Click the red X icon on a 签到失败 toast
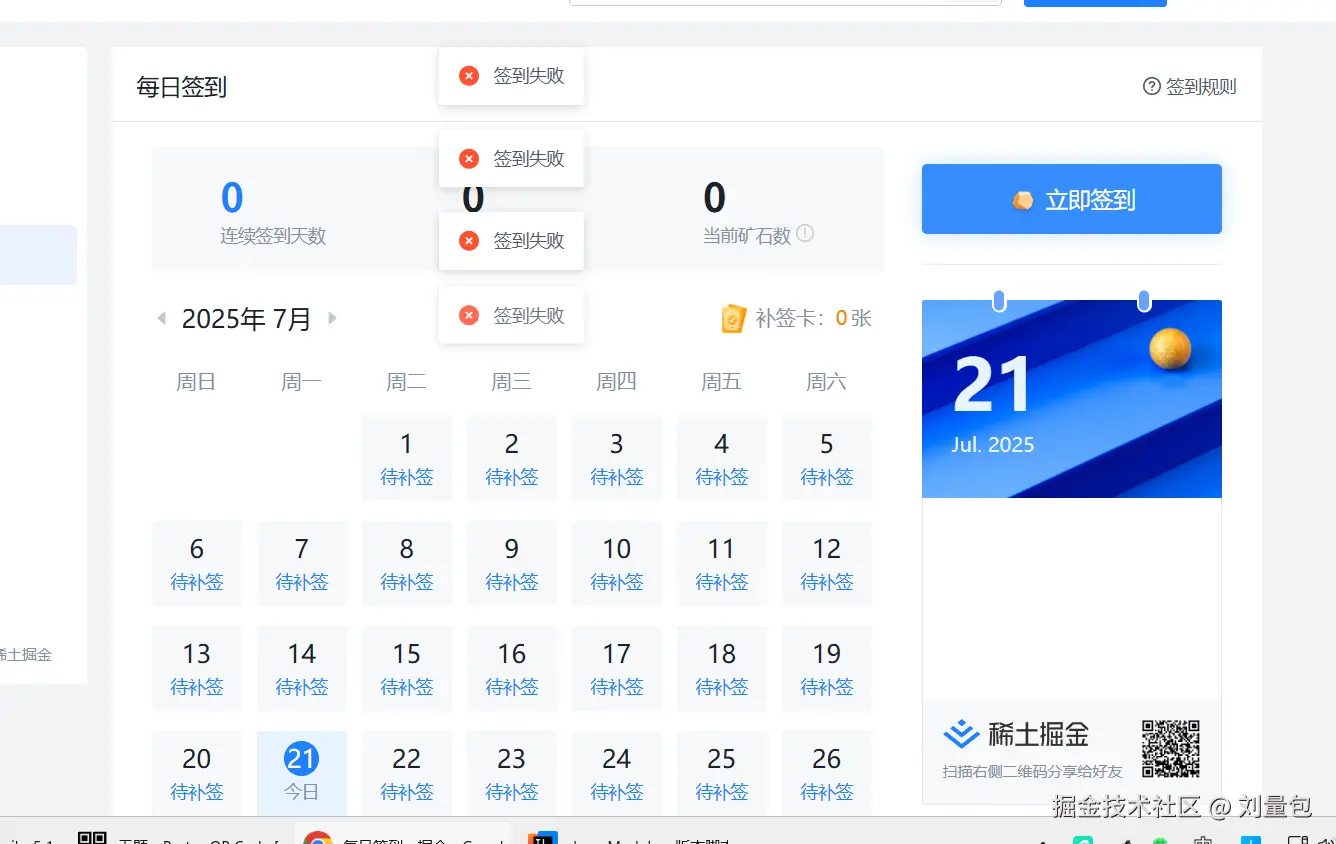 (469, 75)
